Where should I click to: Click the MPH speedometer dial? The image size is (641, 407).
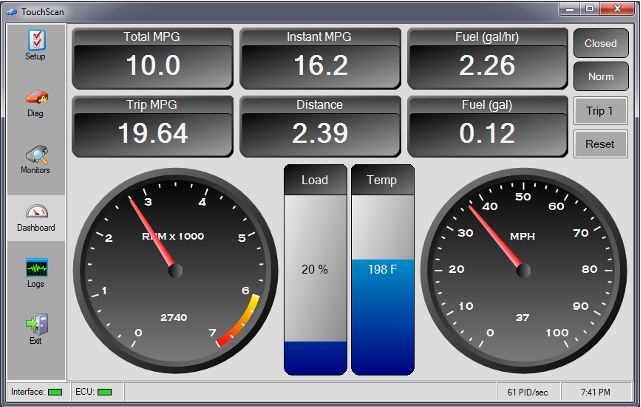pyautogui.click(x=522, y=270)
